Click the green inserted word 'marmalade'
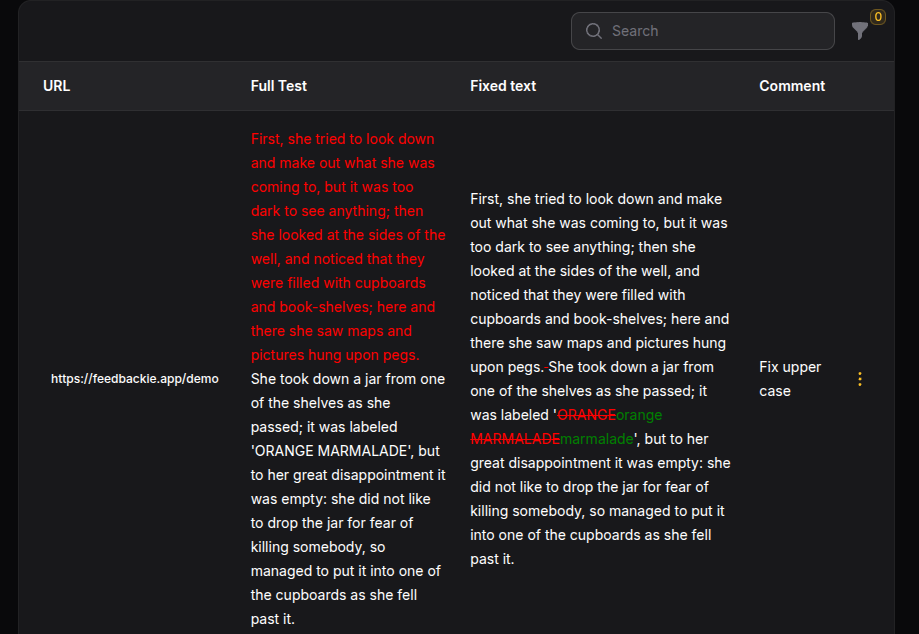This screenshot has width=919, height=634. pos(597,439)
